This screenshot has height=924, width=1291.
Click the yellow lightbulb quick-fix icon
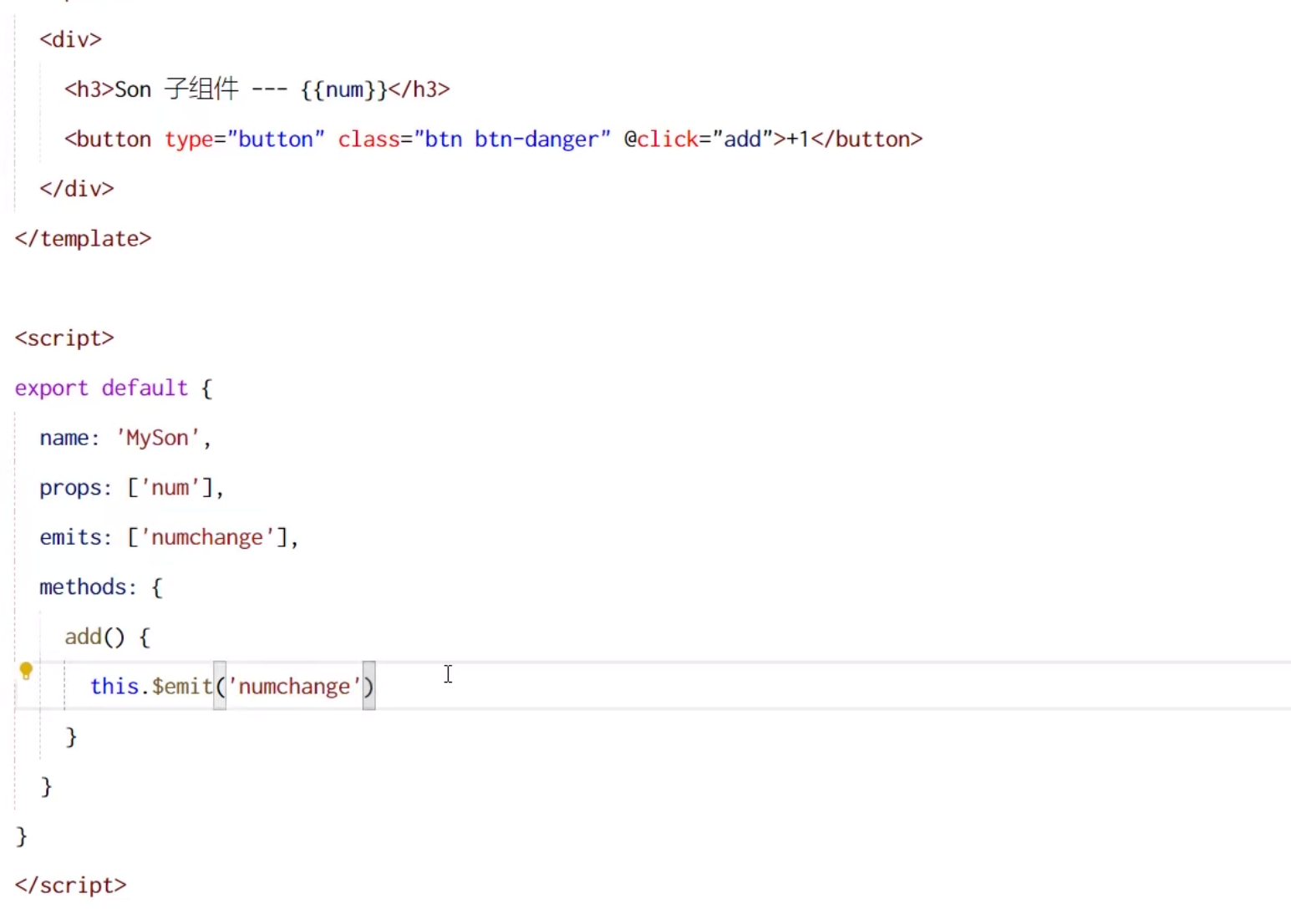(x=26, y=671)
